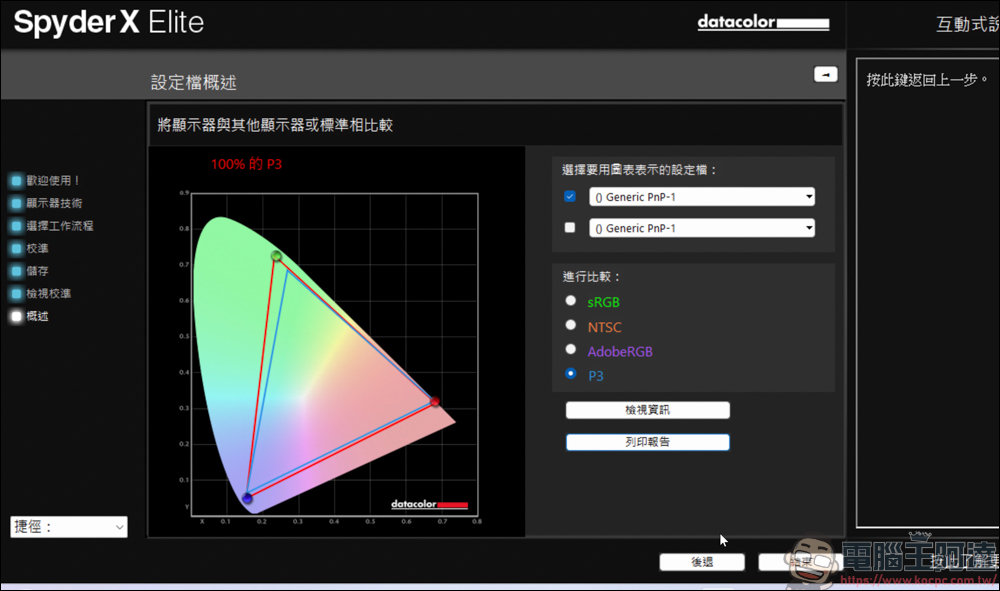This screenshot has width=1000, height=591.
Task: Click the 按此鍵返回上一步 help text
Action: (927, 80)
